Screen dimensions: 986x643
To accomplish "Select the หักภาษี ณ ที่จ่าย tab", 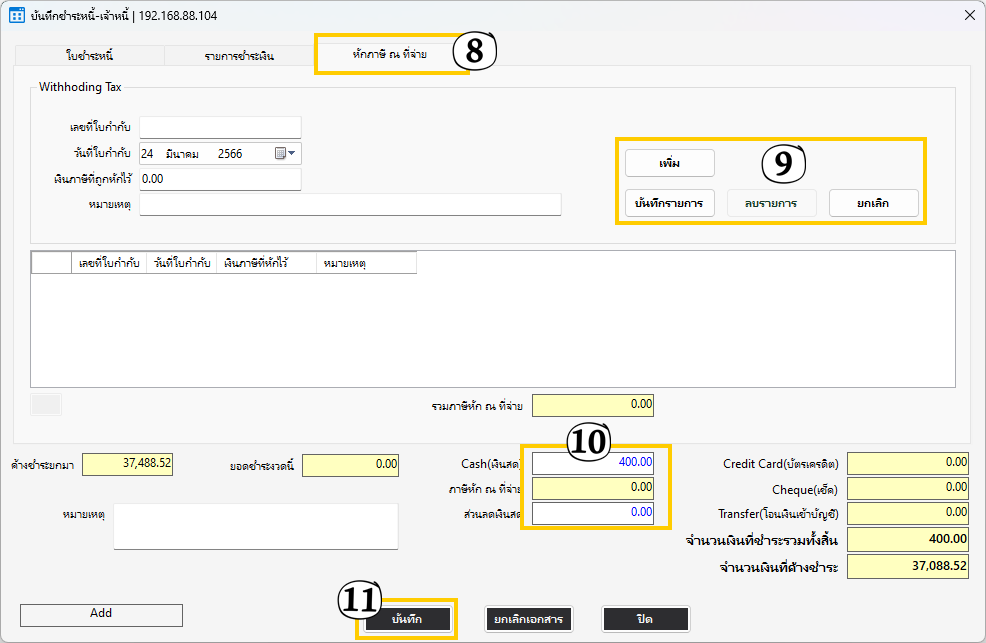I will click(x=389, y=54).
